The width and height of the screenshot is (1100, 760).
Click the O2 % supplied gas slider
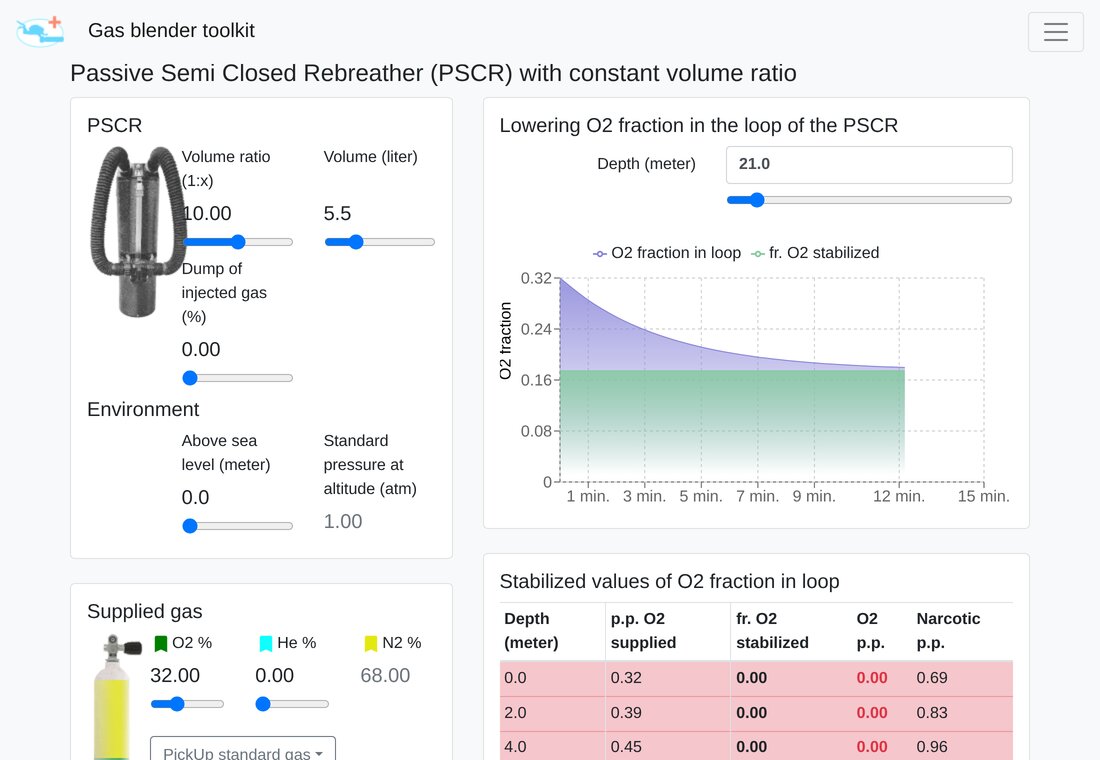(187, 704)
